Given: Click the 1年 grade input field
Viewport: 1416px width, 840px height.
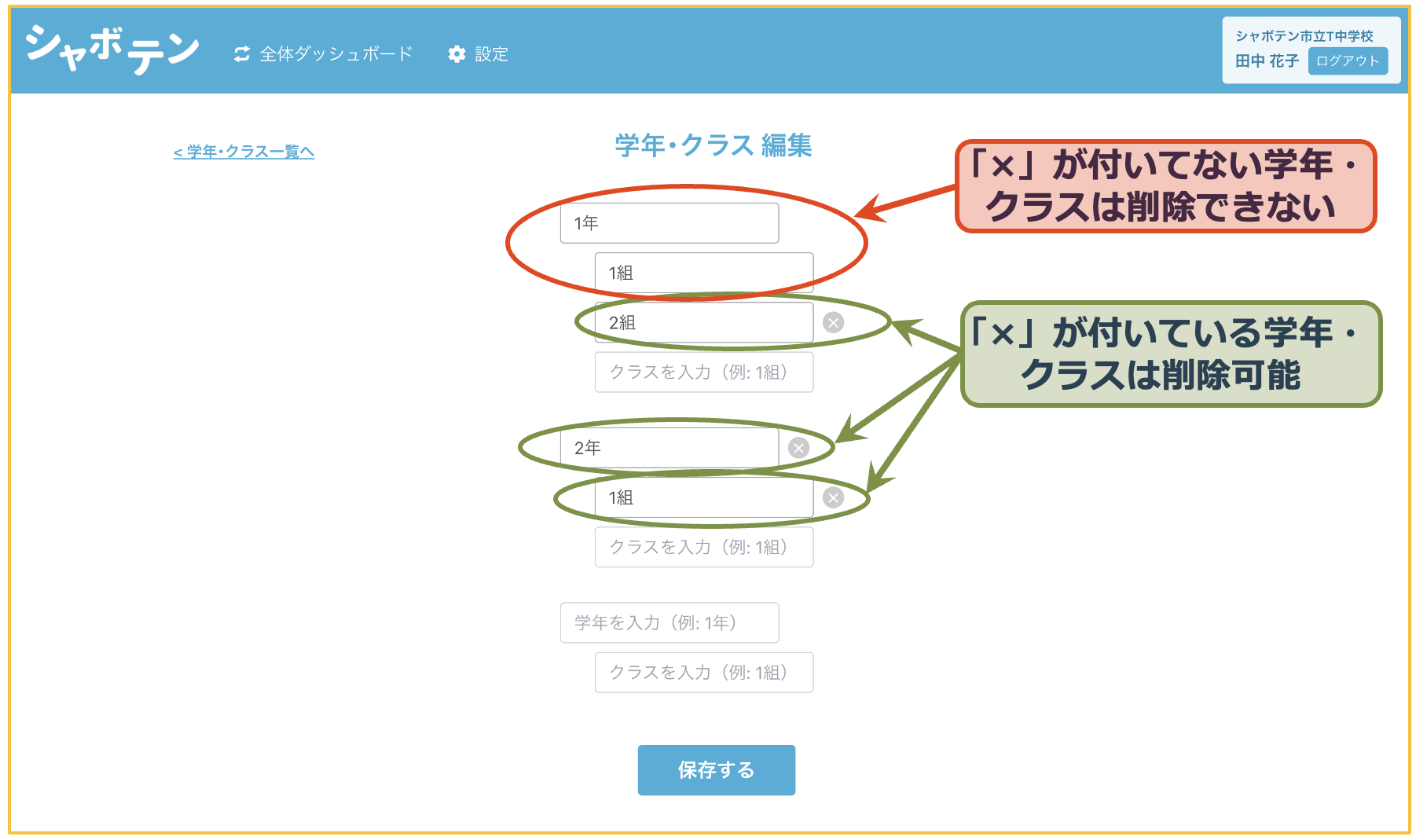Looking at the screenshot, I should (669, 223).
